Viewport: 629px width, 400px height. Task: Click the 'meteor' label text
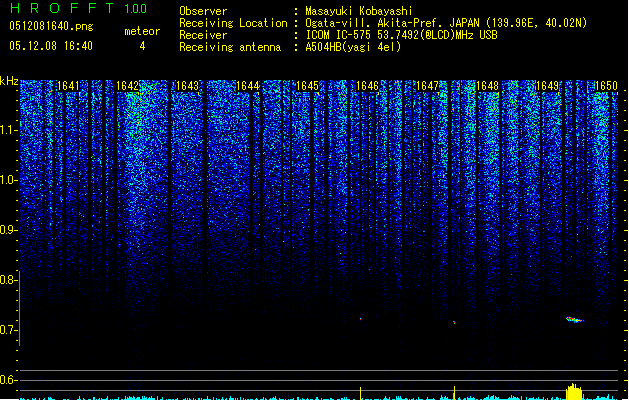(x=142, y=31)
